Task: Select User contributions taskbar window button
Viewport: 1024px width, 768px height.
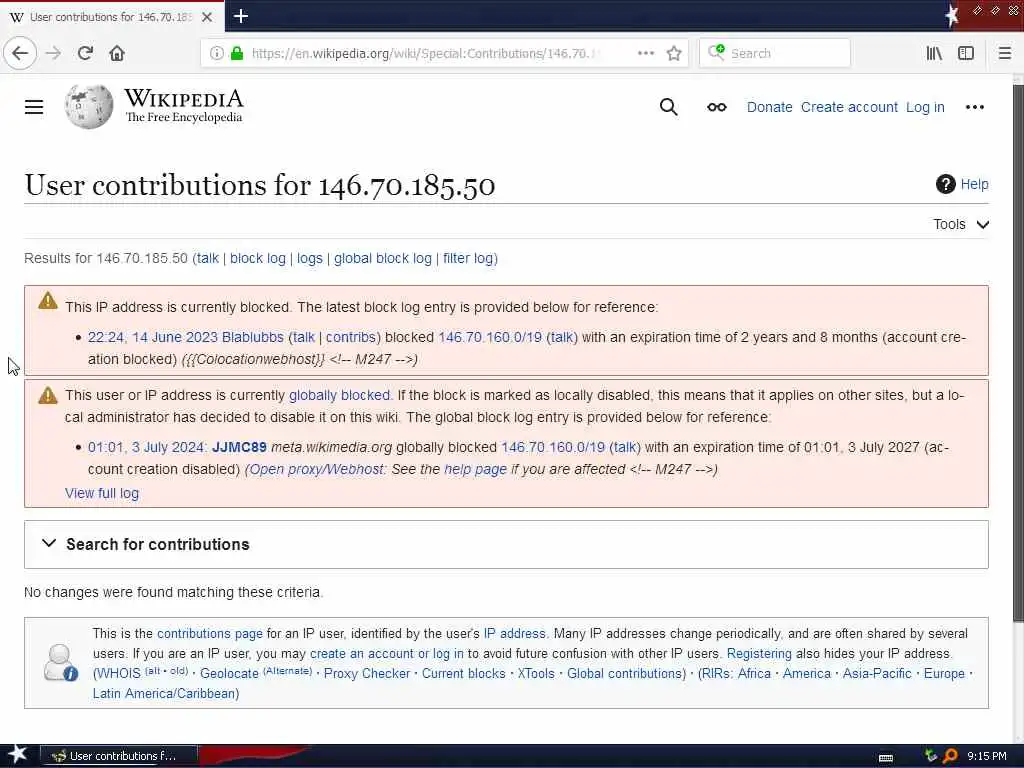Action: [118, 756]
